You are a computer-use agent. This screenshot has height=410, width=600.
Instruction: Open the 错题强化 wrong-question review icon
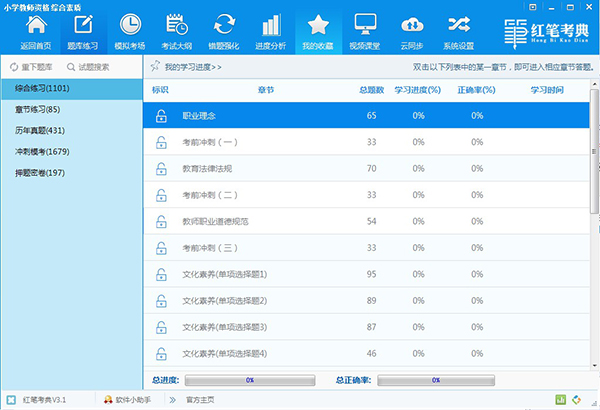pos(224,27)
